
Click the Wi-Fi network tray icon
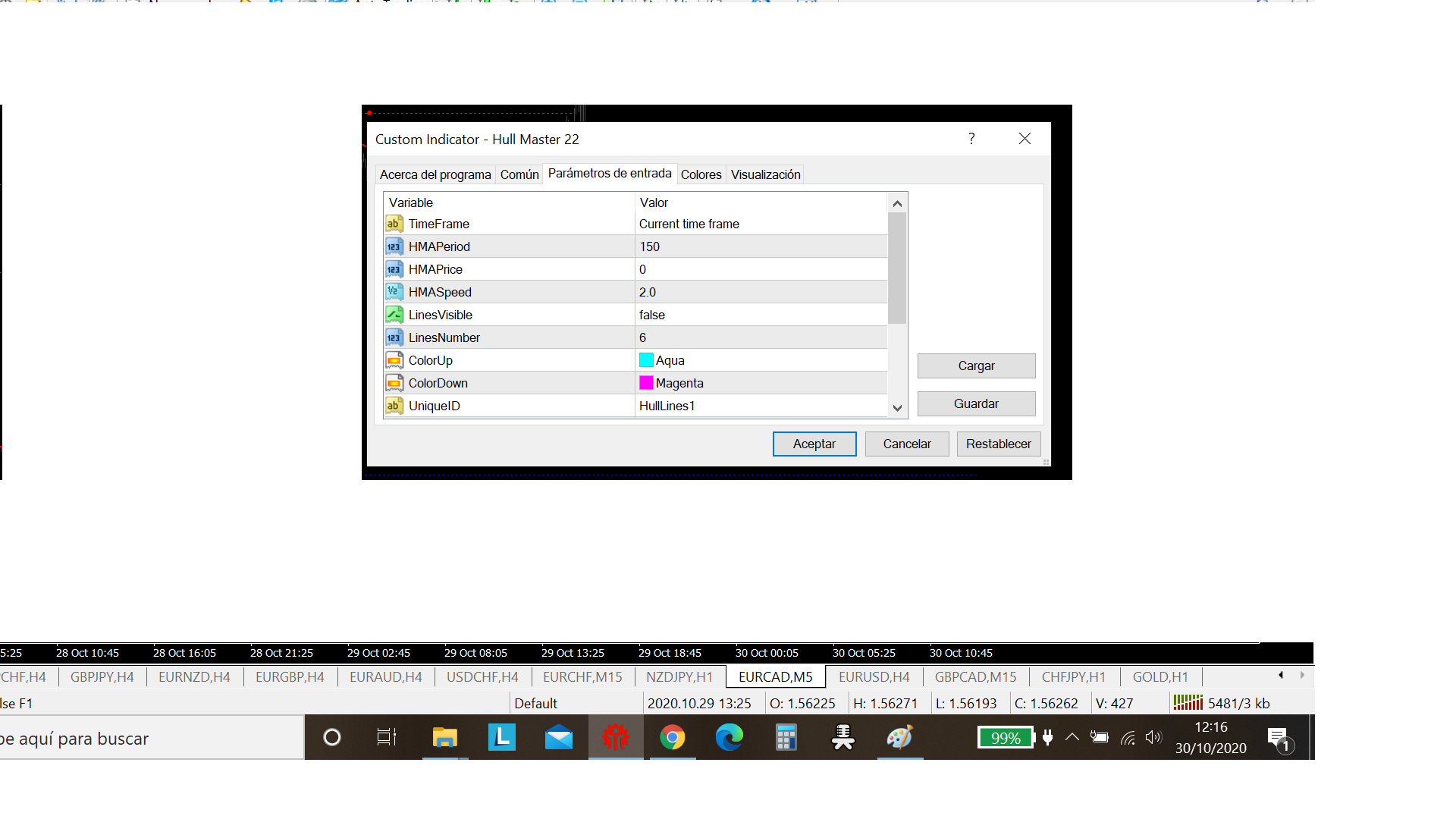pos(1128,737)
